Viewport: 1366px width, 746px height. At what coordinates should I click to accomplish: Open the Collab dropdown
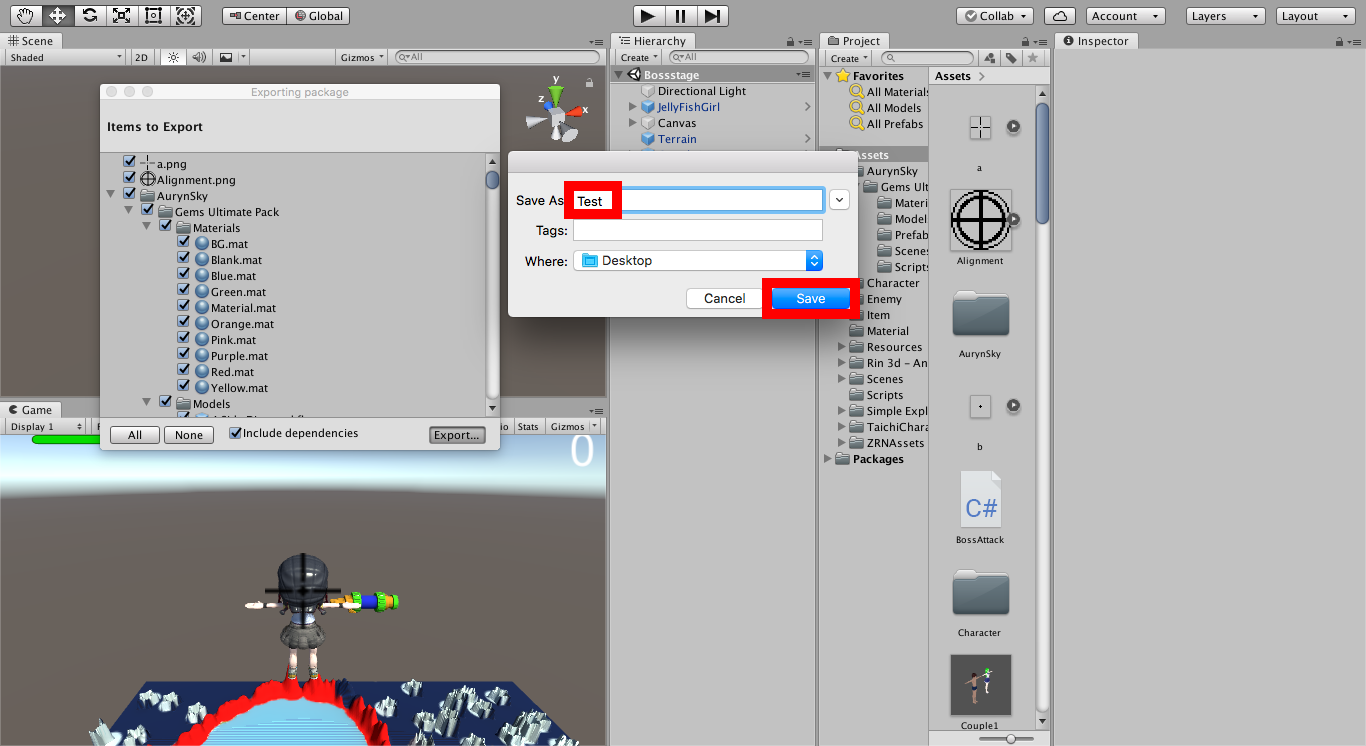tap(995, 16)
